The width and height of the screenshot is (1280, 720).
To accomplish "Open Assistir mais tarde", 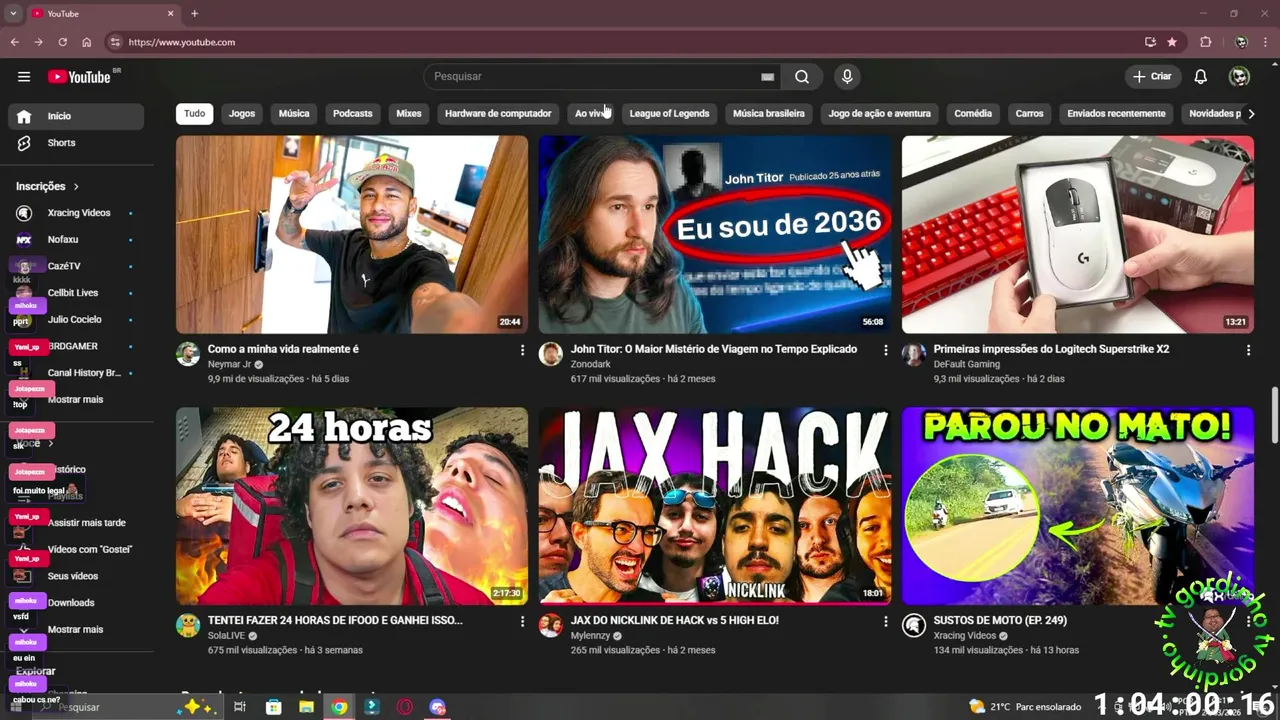I will click(76, 523).
